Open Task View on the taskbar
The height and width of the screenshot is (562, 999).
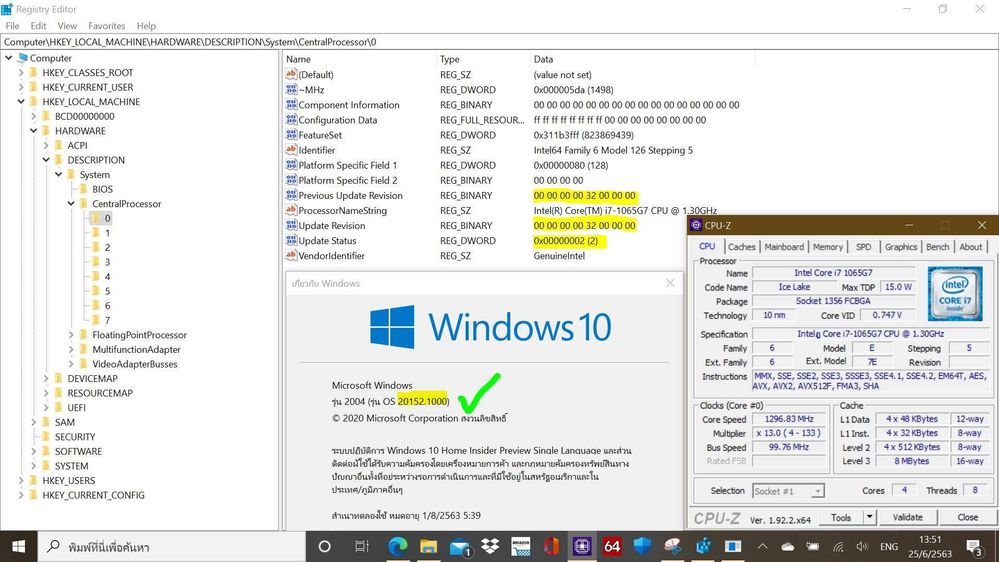tap(361, 546)
